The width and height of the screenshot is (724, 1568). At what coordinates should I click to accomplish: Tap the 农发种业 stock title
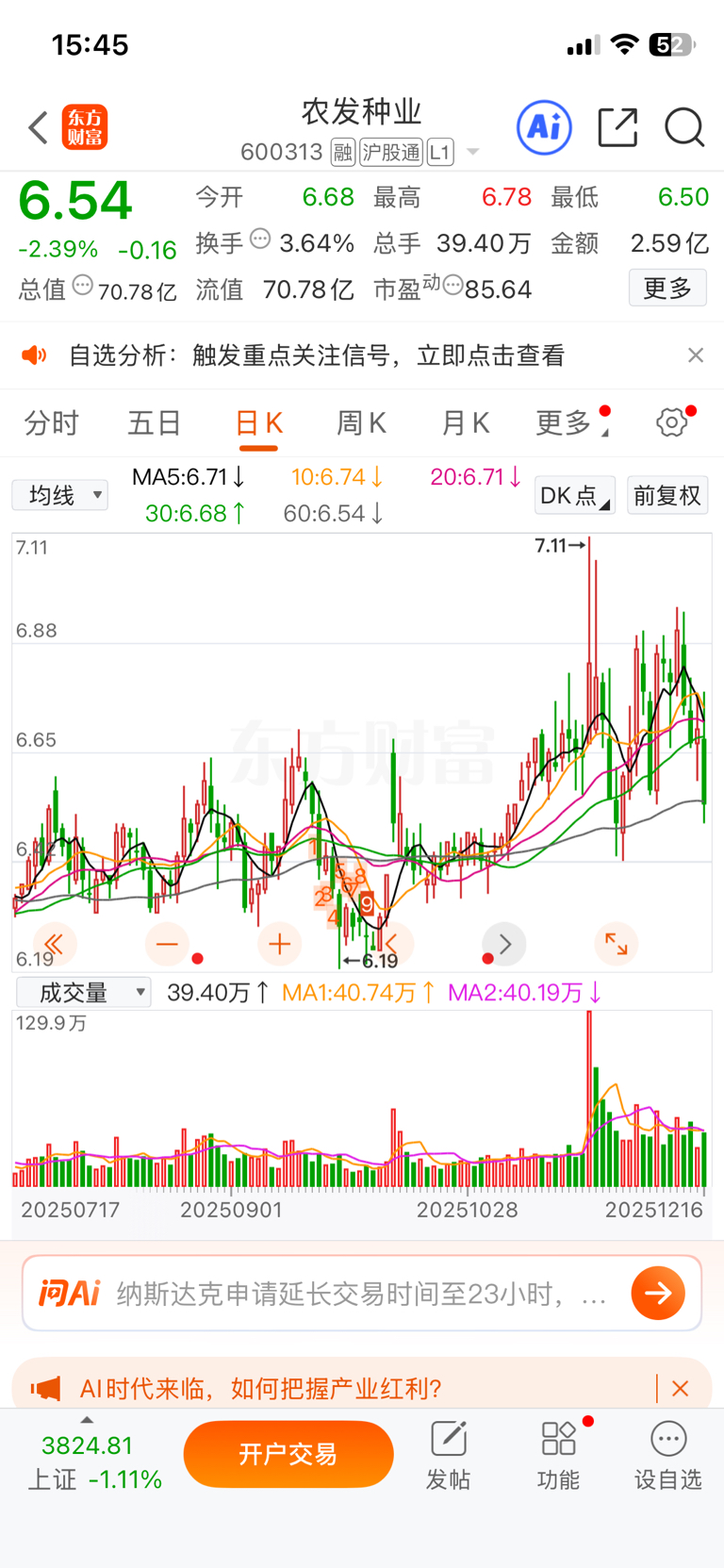(362, 111)
